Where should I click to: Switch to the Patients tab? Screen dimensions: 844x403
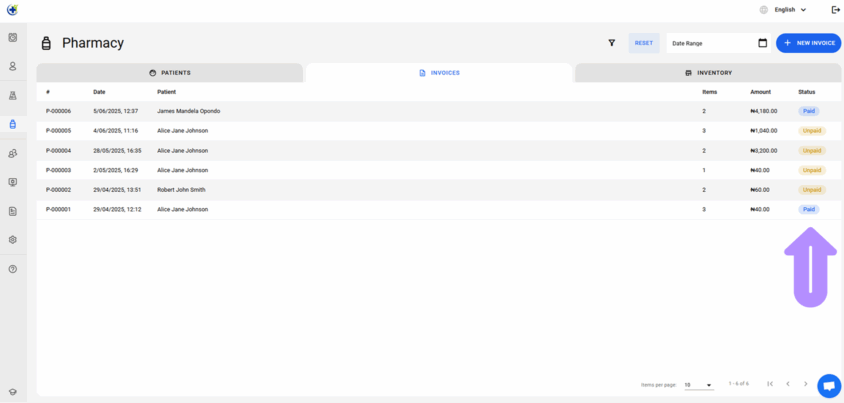point(170,73)
